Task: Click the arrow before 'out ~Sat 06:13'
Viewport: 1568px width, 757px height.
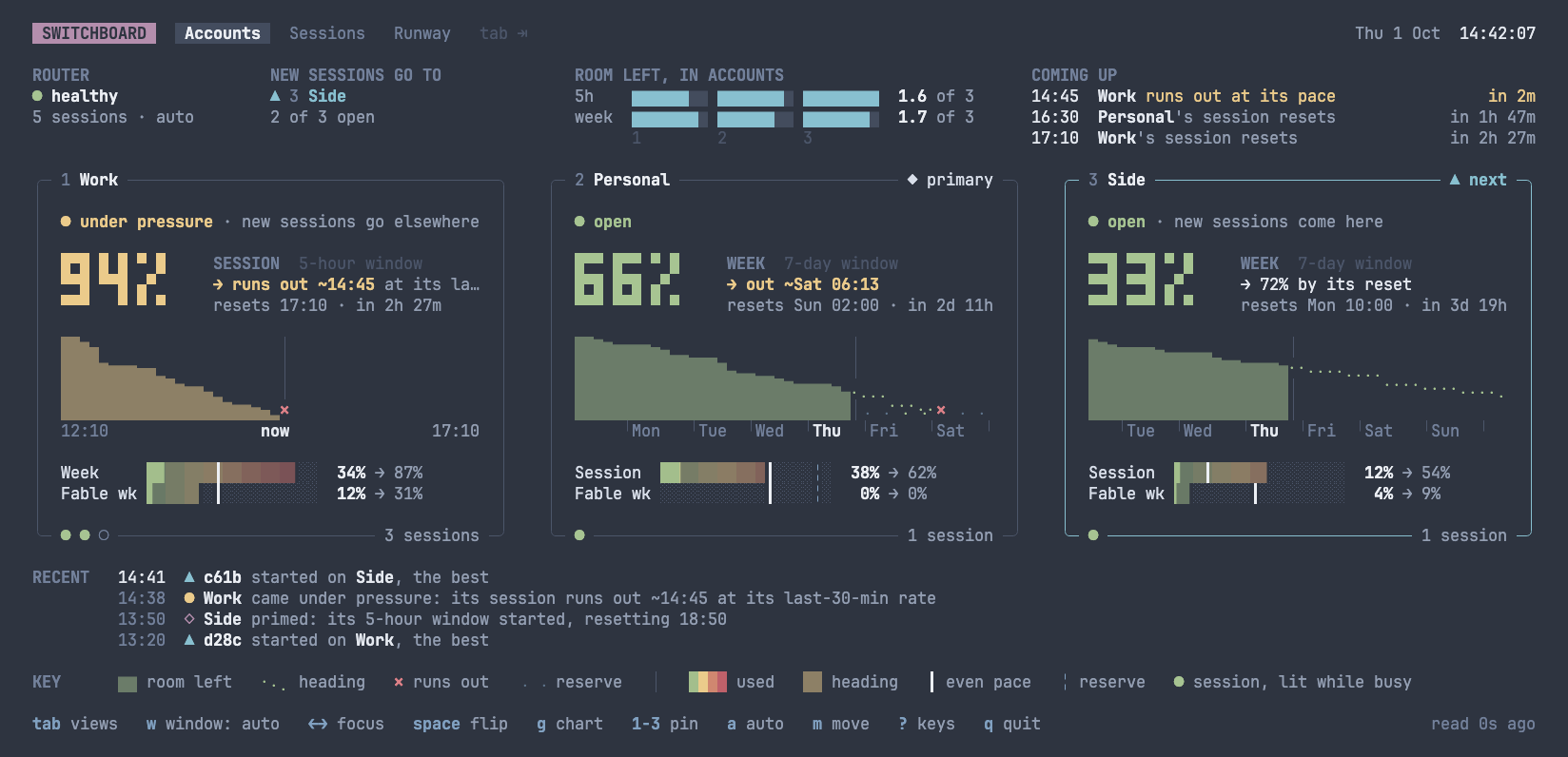Action: (x=732, y=284)
